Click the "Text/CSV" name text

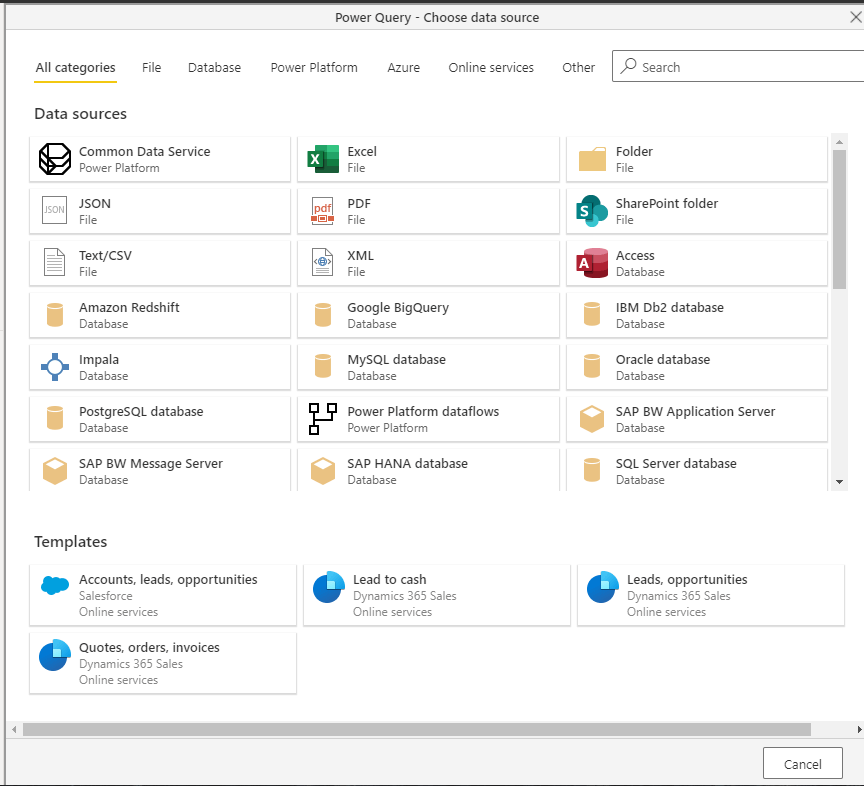coord(105,255)
